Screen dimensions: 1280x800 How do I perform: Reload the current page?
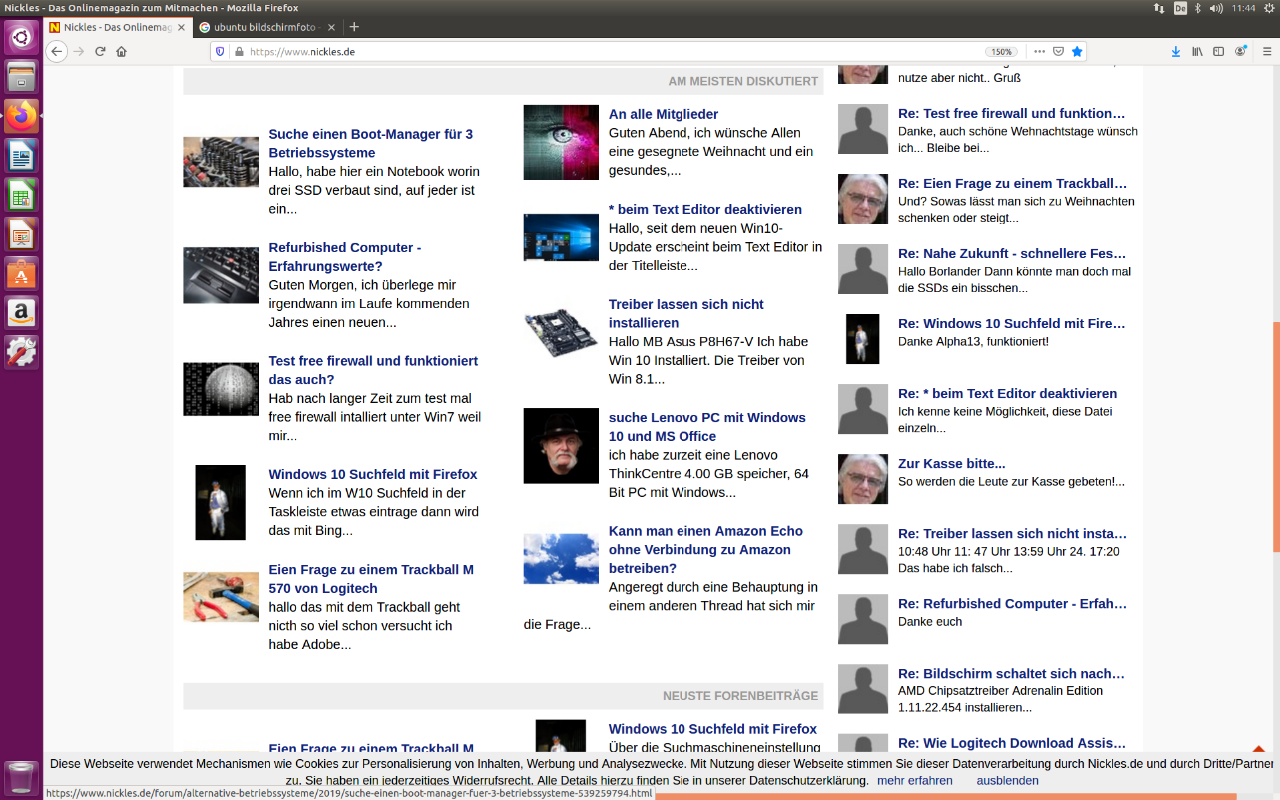point(100,51)
